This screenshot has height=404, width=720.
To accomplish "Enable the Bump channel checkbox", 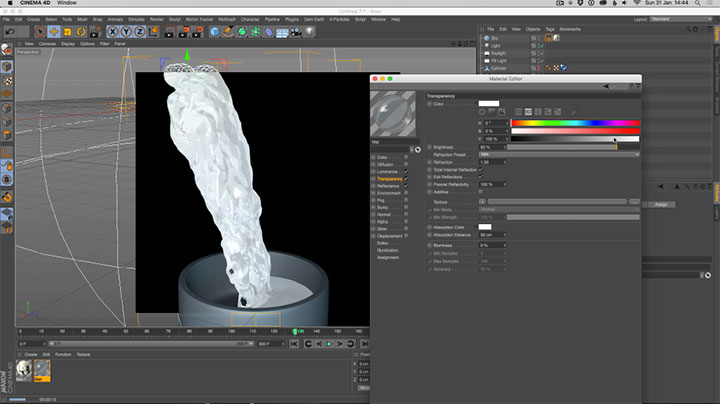I will [406, 208].
